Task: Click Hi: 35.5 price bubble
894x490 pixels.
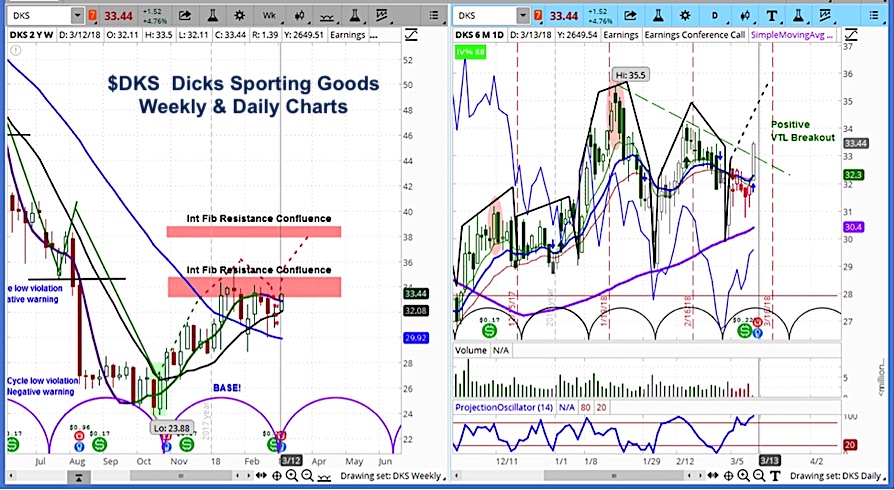Action: coord(631,75)
